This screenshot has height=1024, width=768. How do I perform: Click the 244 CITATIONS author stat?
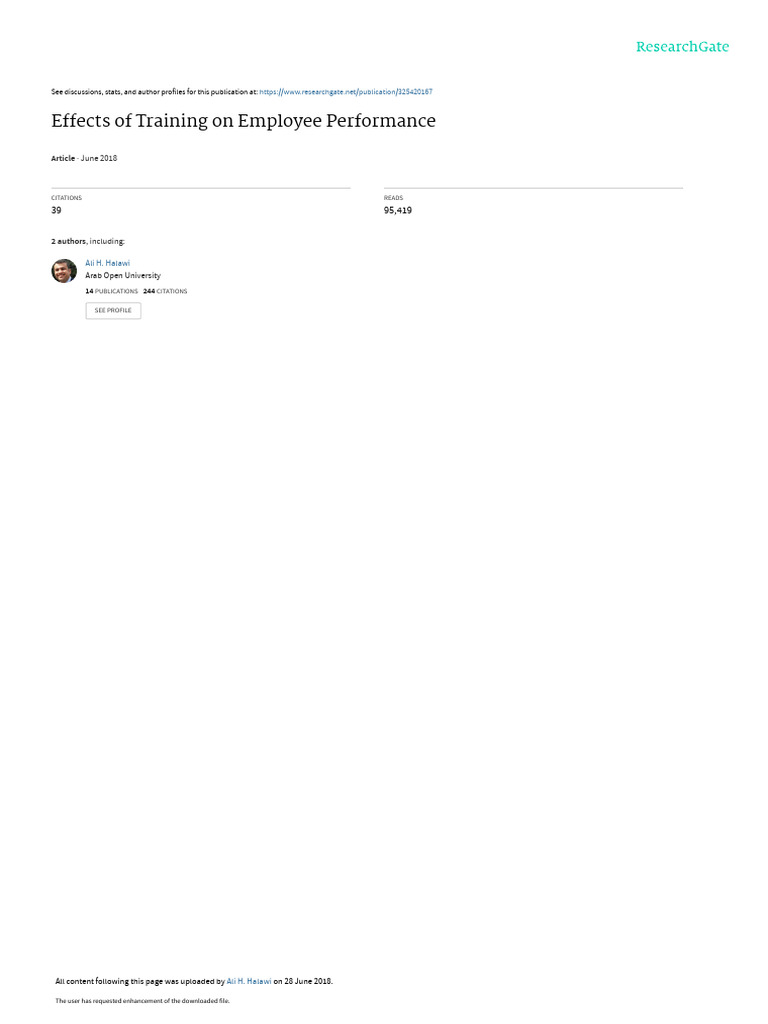(165, 291)
